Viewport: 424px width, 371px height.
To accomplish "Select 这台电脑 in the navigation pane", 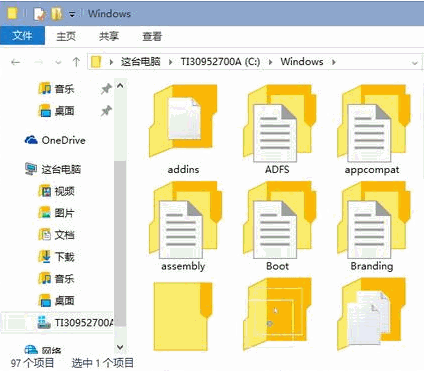I will point(53,169).
